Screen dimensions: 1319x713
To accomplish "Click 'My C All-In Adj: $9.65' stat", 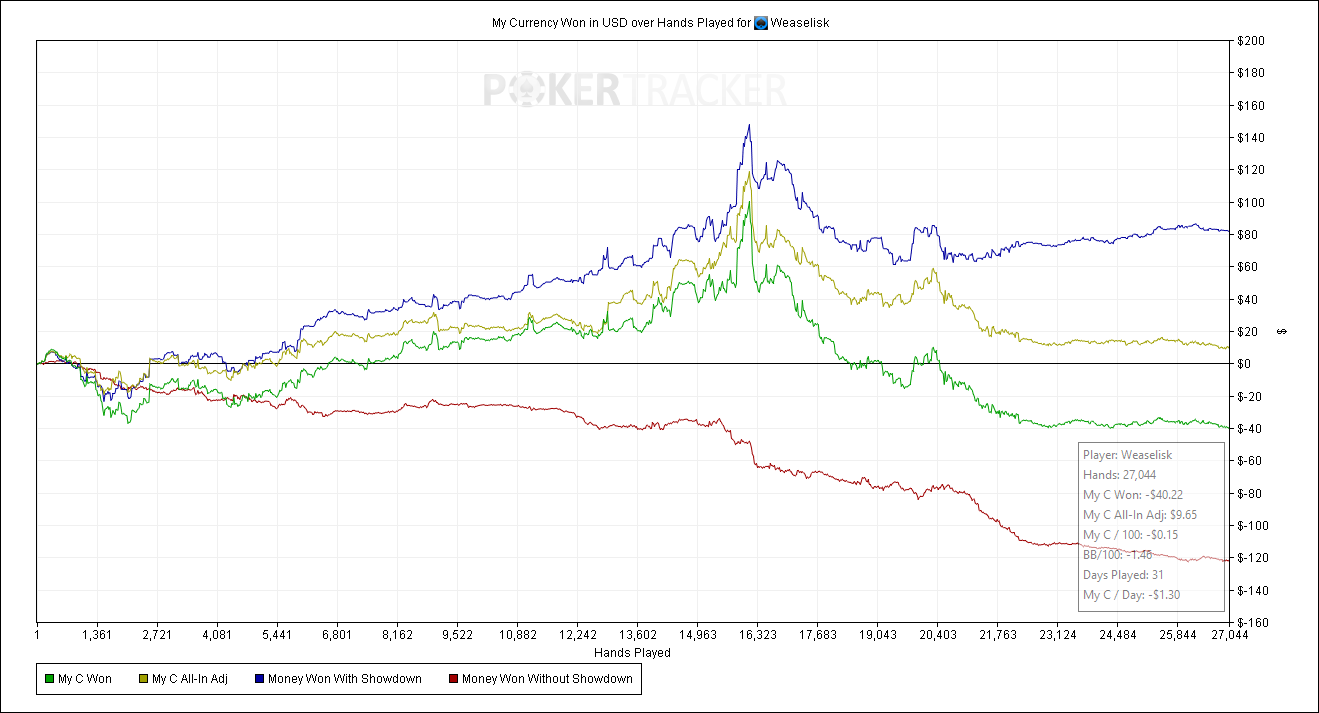I will (1140, 515).
